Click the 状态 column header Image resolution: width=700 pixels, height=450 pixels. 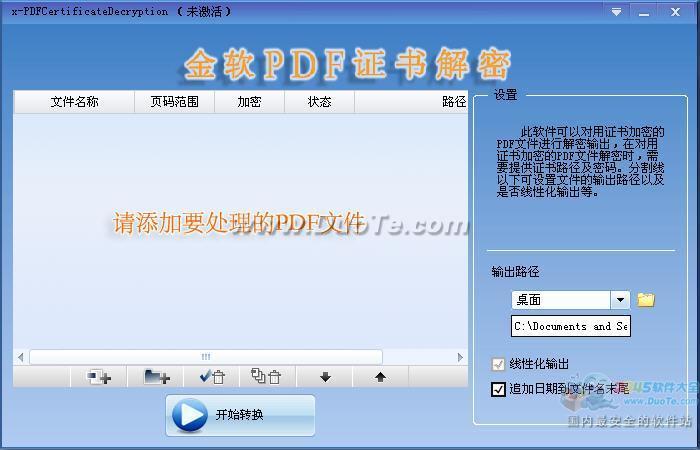click(319, 102)
